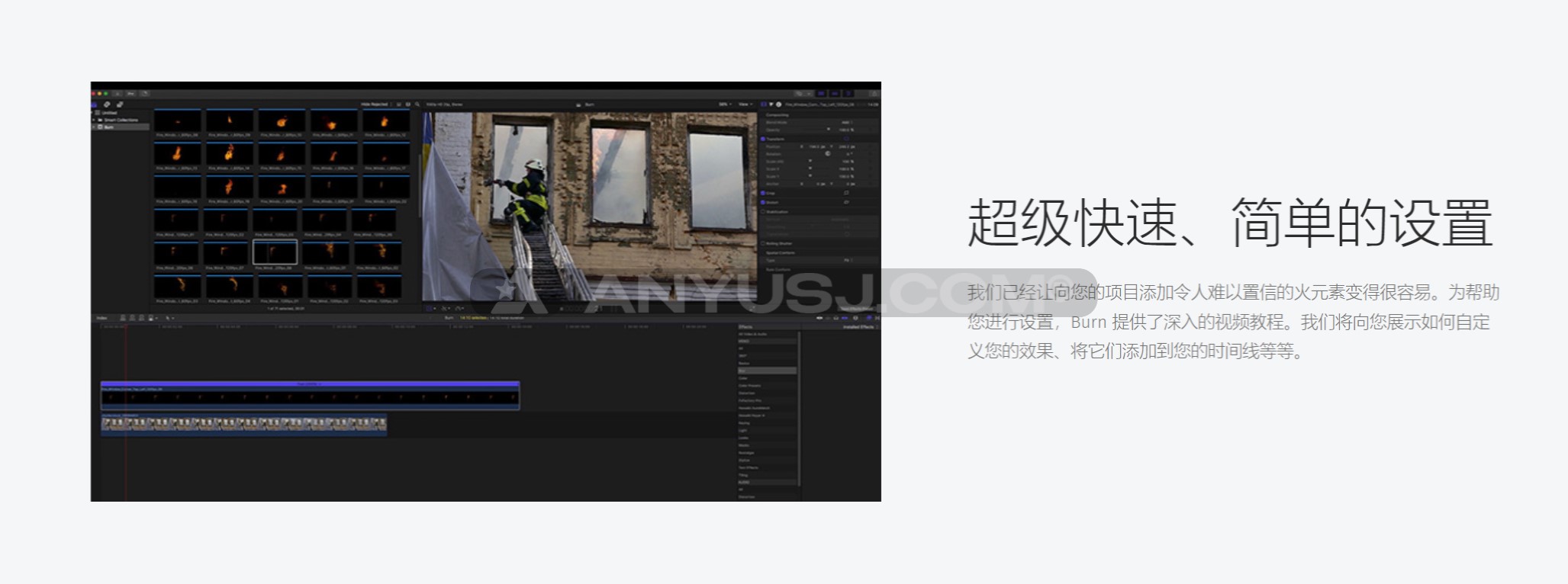This screenshot has height=584, width=1568.
Task: Click the timeline Index button
Action: tap(101, 318)
